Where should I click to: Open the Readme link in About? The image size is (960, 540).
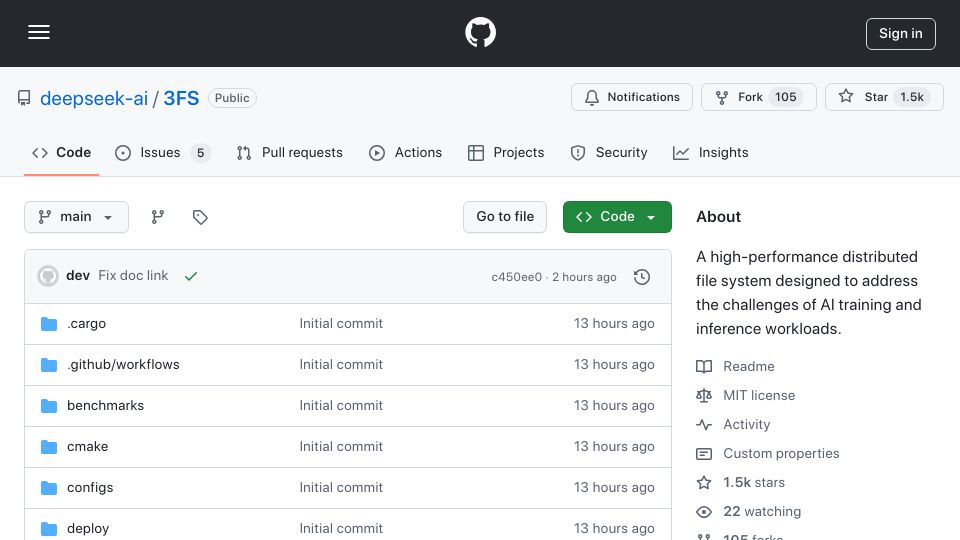pos(749,366)
